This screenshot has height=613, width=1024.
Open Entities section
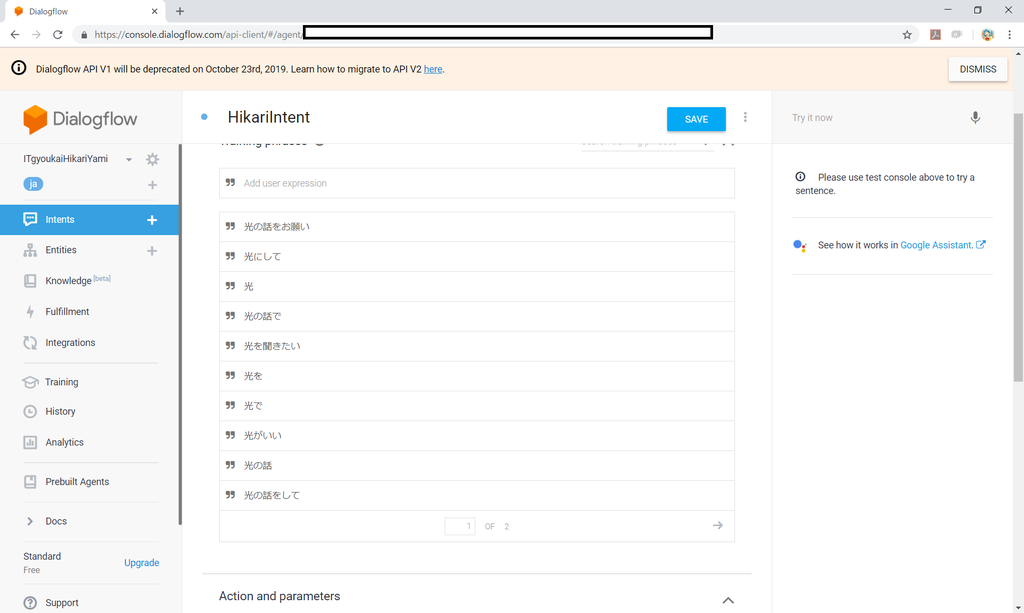[x=61, y=250]
